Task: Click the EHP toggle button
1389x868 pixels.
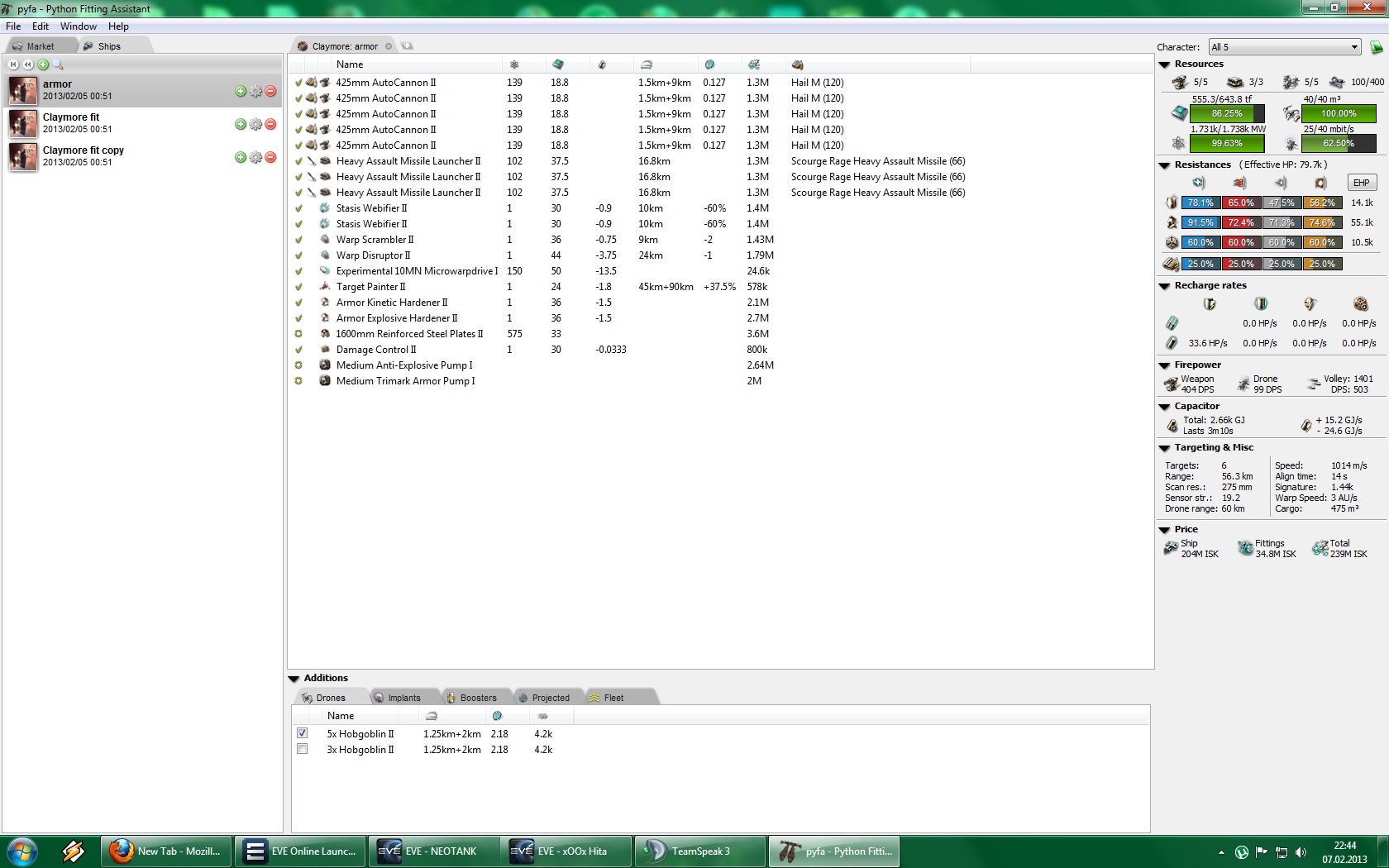Action: (x=1362, y=183)
